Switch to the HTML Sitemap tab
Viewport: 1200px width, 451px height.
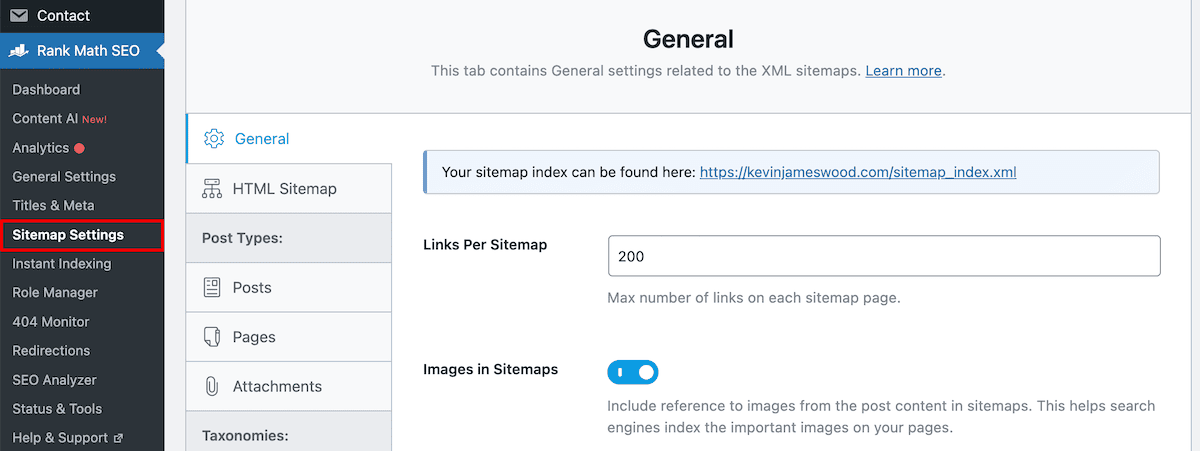click(x=284, y=189)
